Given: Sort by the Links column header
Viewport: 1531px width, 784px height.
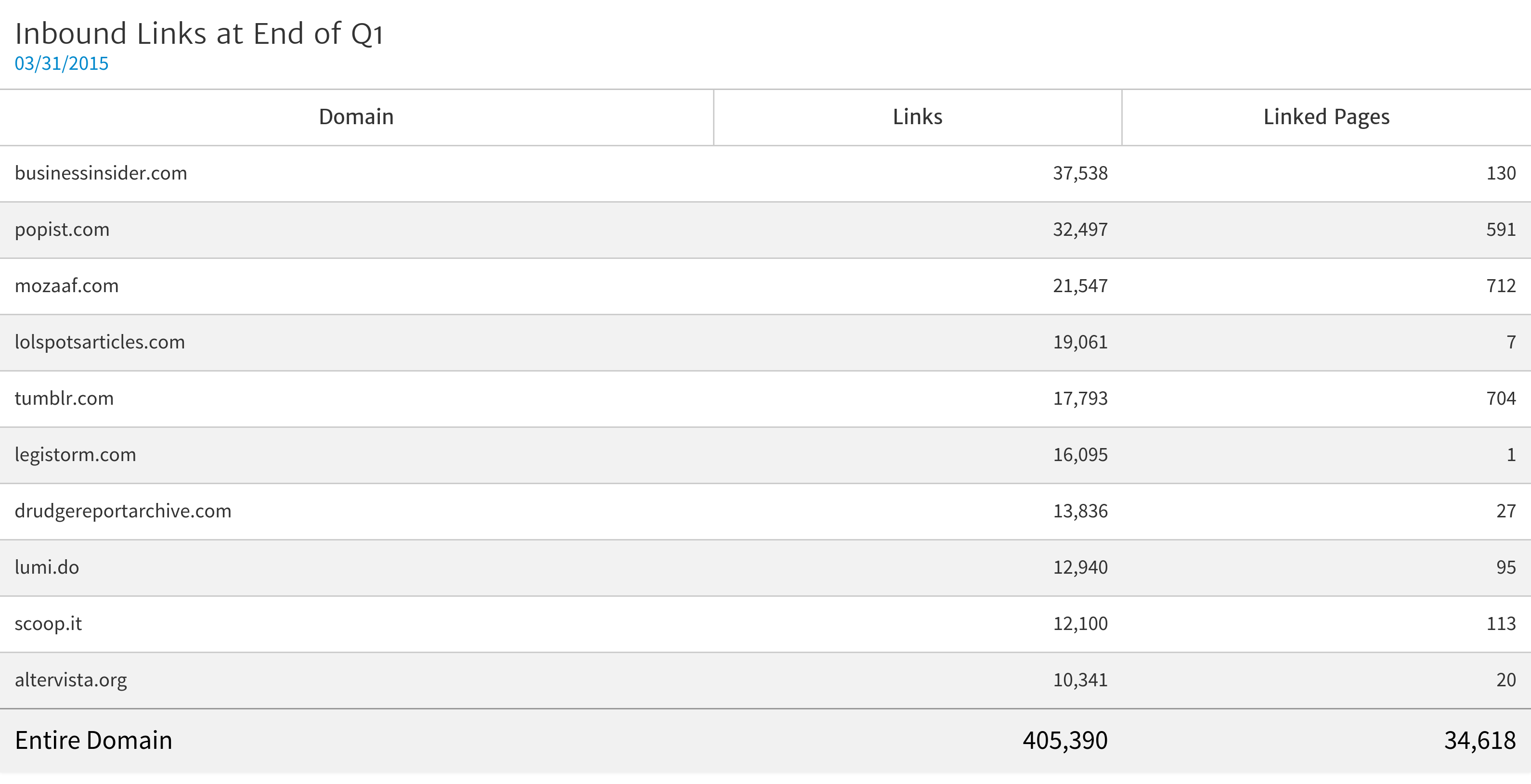Looking at the screenshot, I should [917, 117].
